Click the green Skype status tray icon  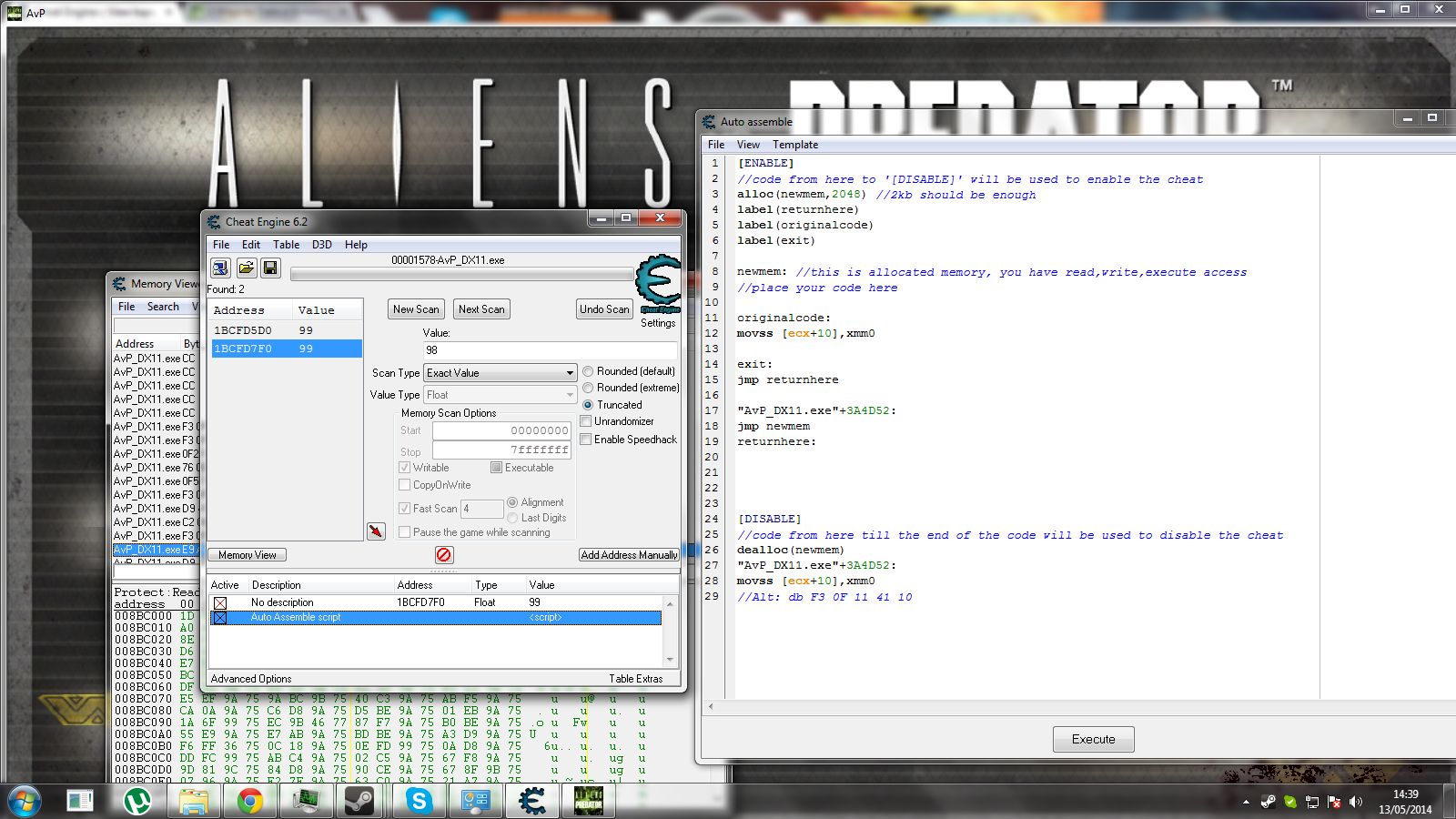point(1290,802)
